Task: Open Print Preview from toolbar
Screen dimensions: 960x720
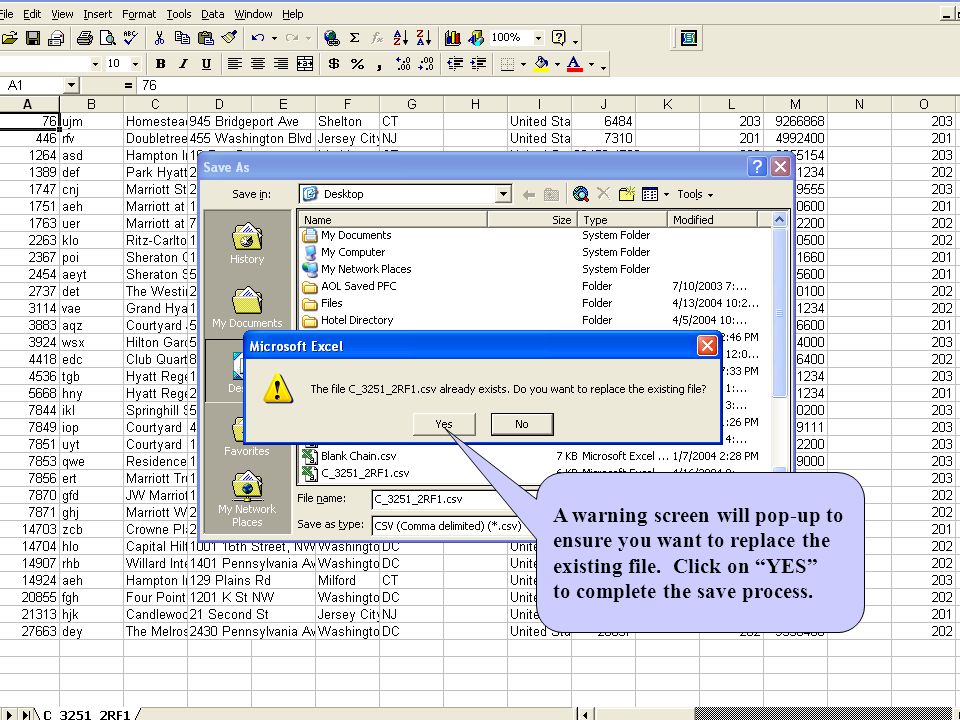Action: point(108,38)
